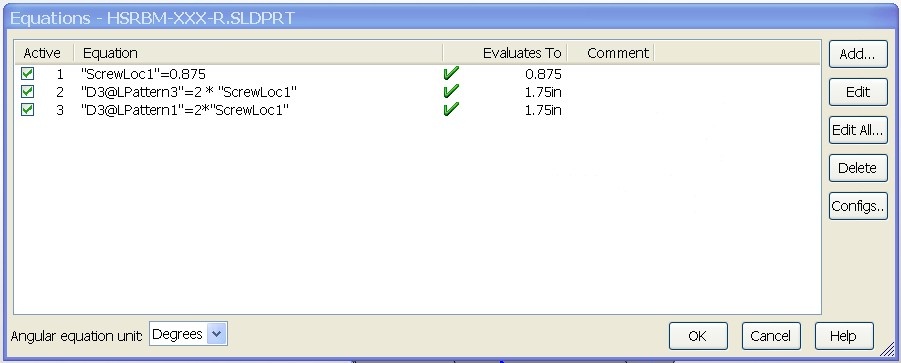Click row number 2 in equation list
The image size is (901, 363).
tap(60, 92)
